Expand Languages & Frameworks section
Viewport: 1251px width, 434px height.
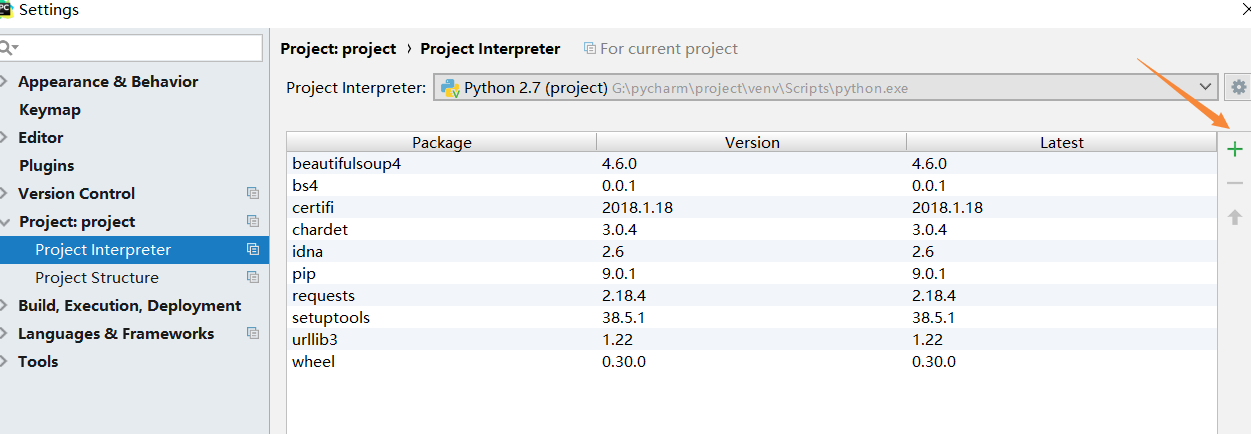coord(5,333)
